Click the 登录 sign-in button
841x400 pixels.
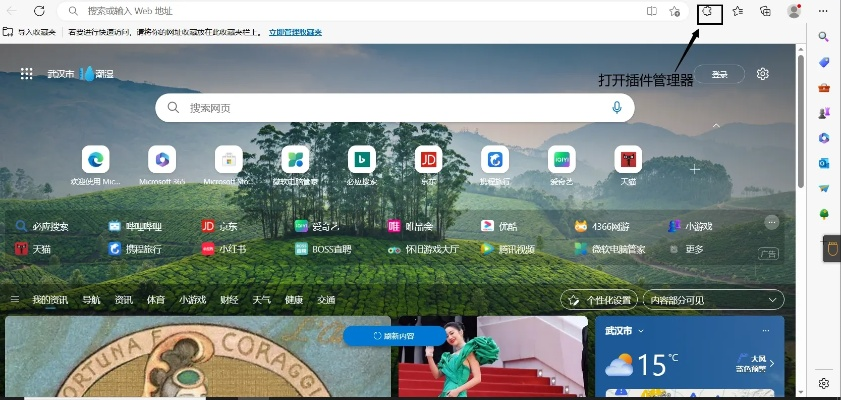point(719,74)
